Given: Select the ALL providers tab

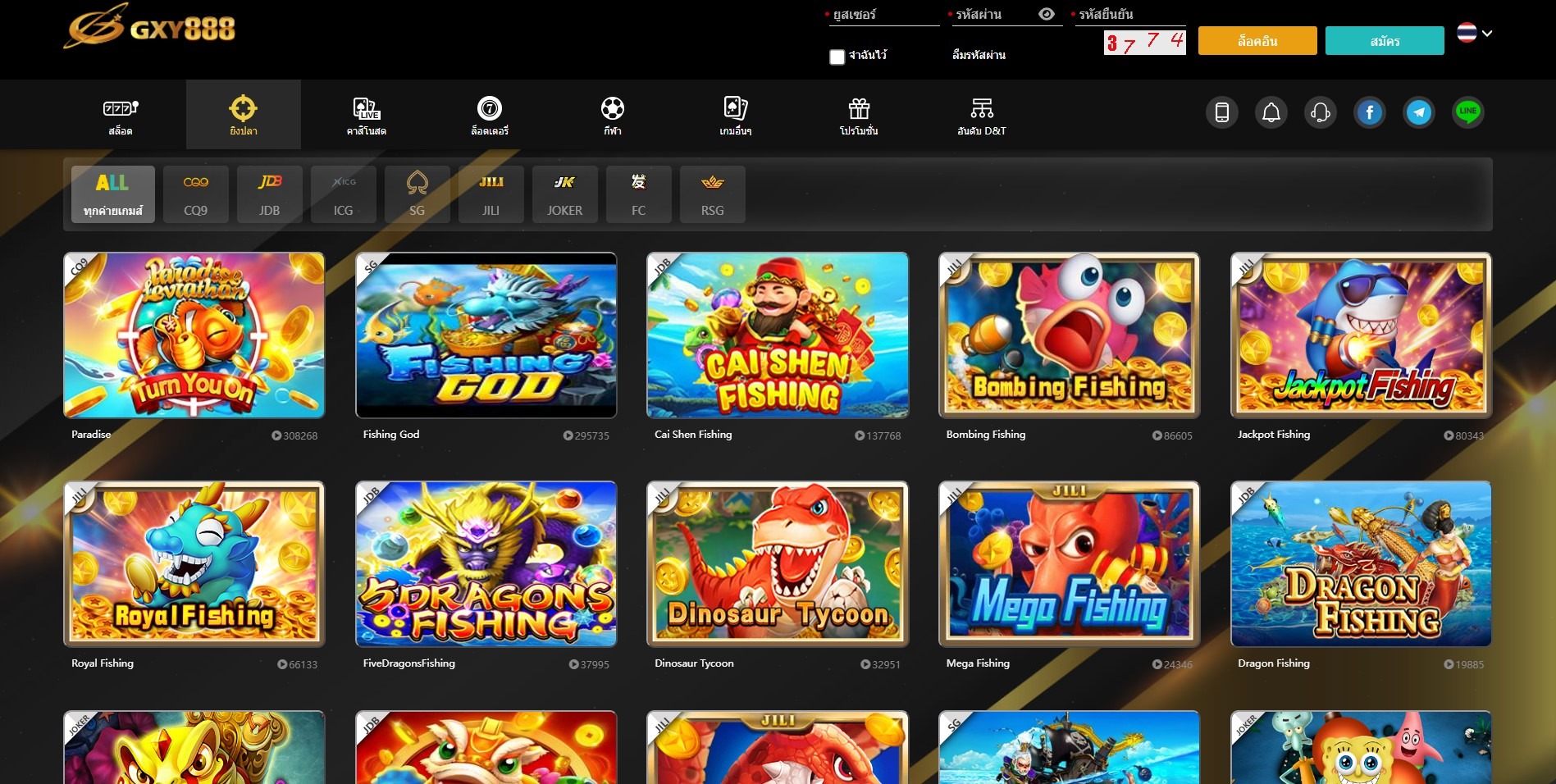Looking at the screenshot, I should point(113,194).
